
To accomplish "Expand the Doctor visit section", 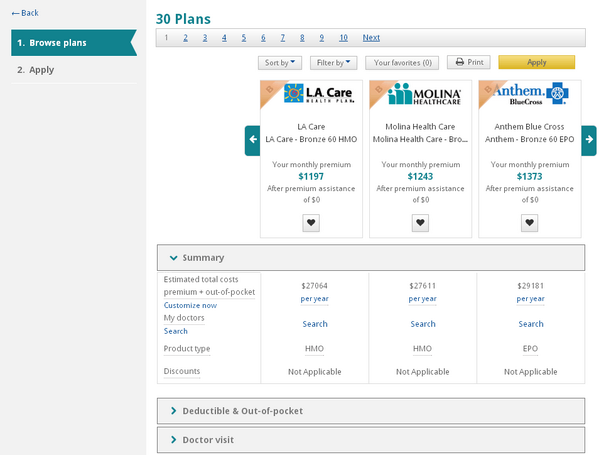I will [x=371, y=440].
